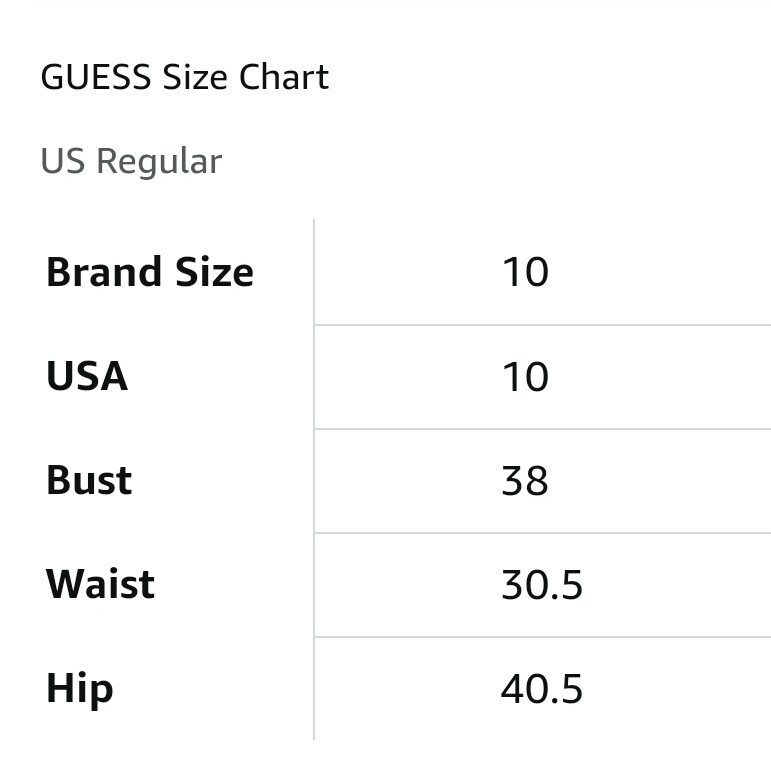Click the Brand Size row label
Image resolution: width=771 pixels, height=781 pixels.
(150, 272)
